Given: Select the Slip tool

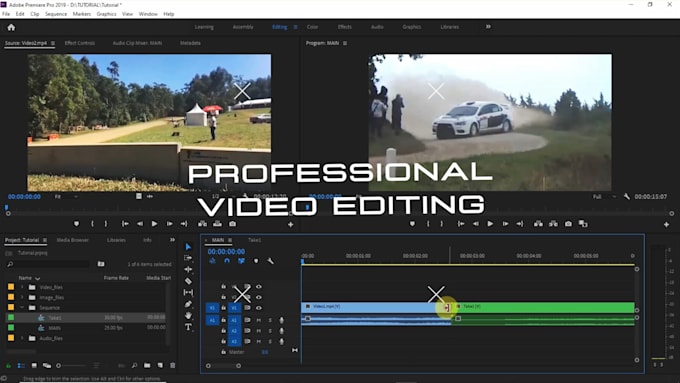Looking at the screenshot, I should pyautogui.click(x=188, y=293).
